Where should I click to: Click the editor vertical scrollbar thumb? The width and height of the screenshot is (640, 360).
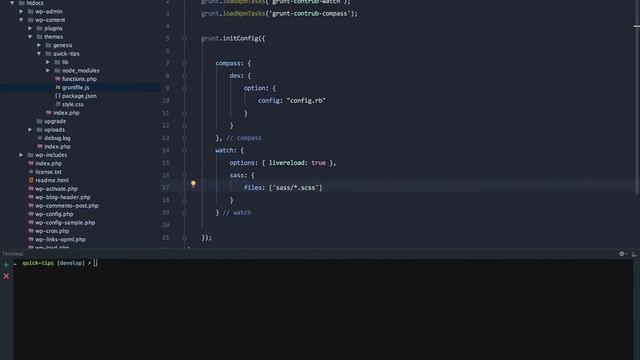(x=637, y=110)
